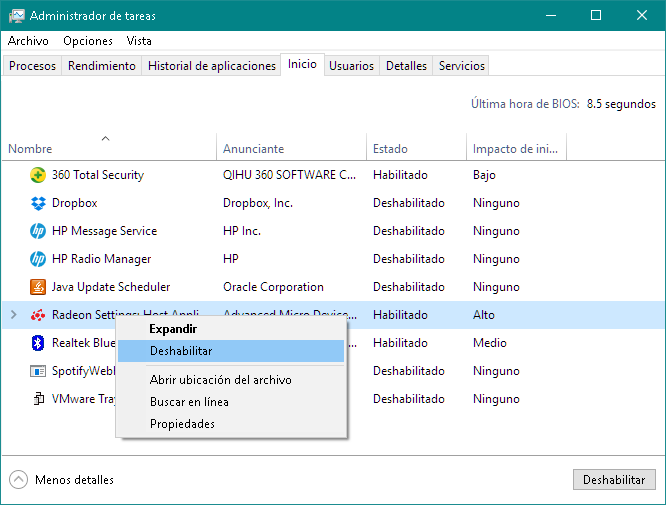Click the 360 Total Security icon

[x=38, y=175]
